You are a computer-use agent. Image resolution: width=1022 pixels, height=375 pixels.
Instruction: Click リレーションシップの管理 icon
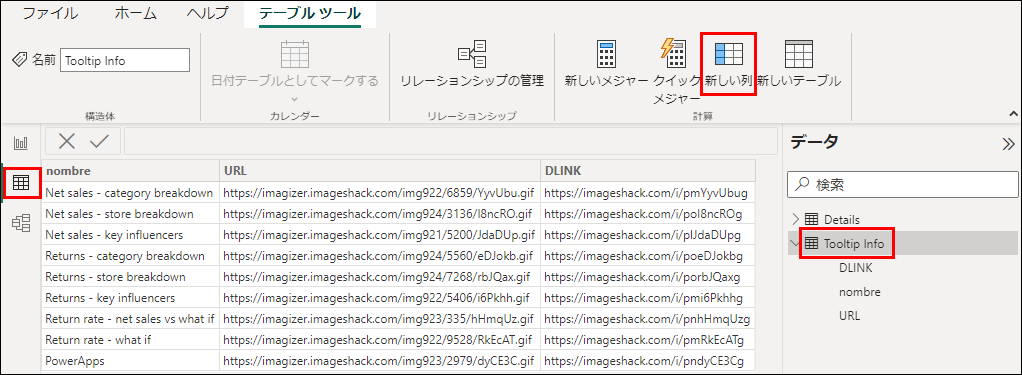[x=472, y=53]
